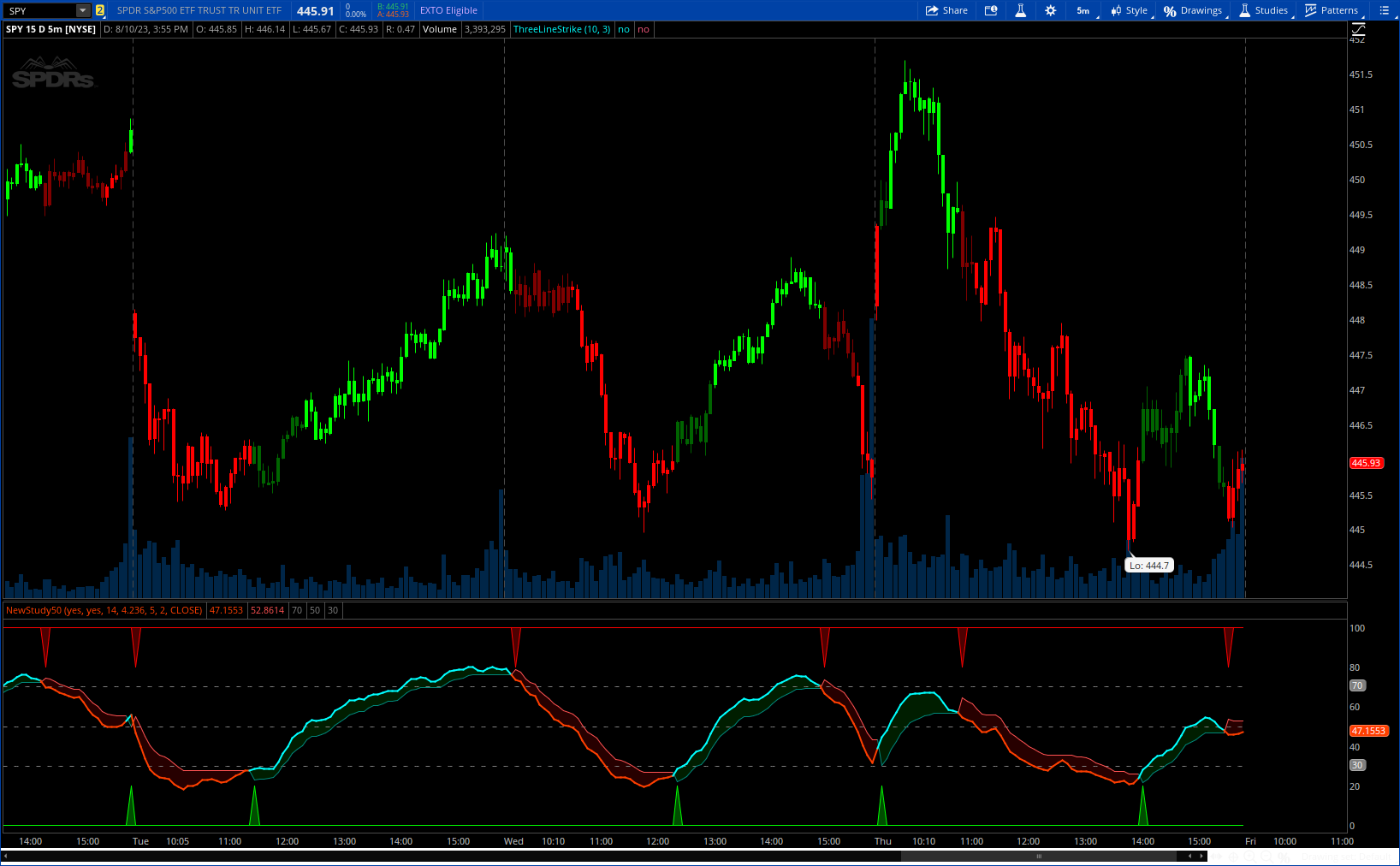
Task: Click the NewStudy50 study label
Action: coord(104,610)
